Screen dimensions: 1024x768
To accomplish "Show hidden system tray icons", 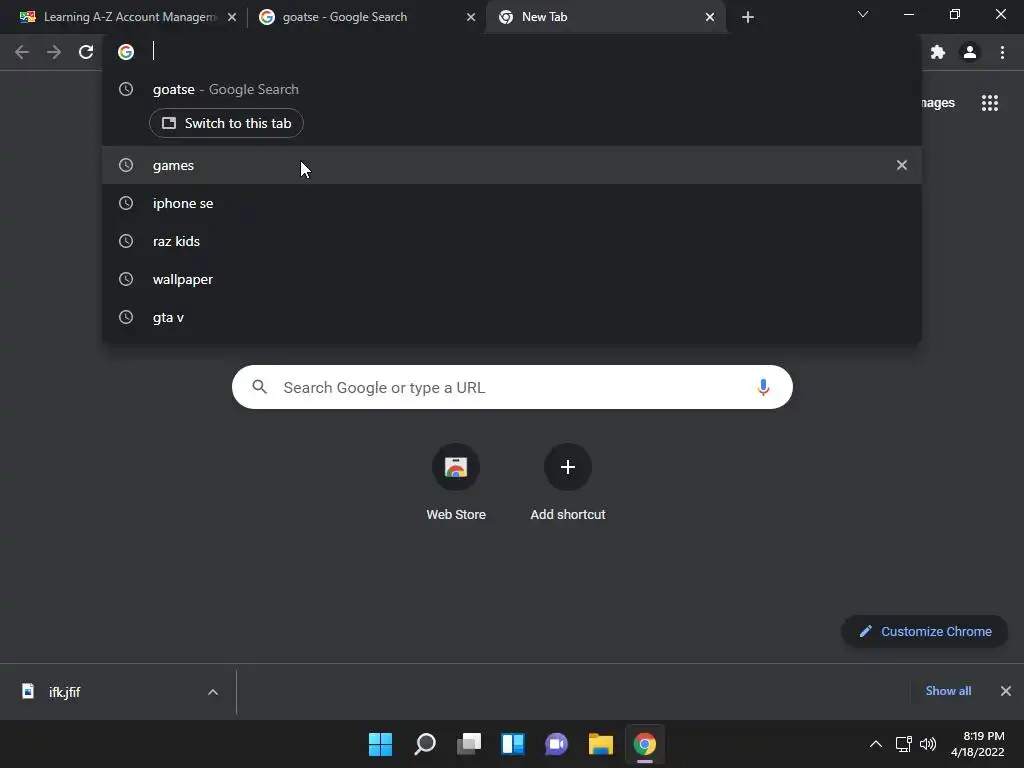I will (x=876, y=744).
